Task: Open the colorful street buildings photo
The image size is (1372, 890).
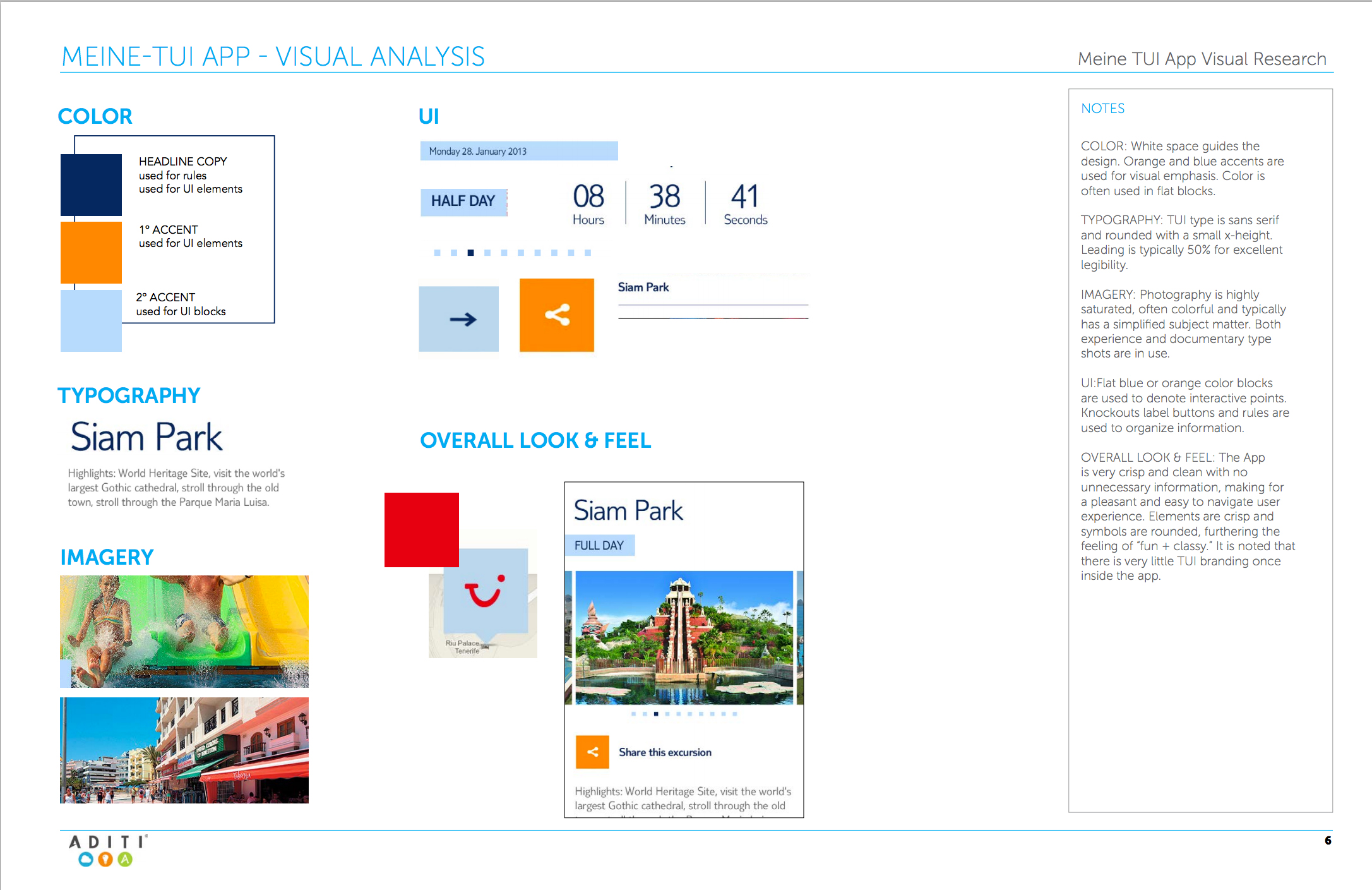Action: pos(184,750)
